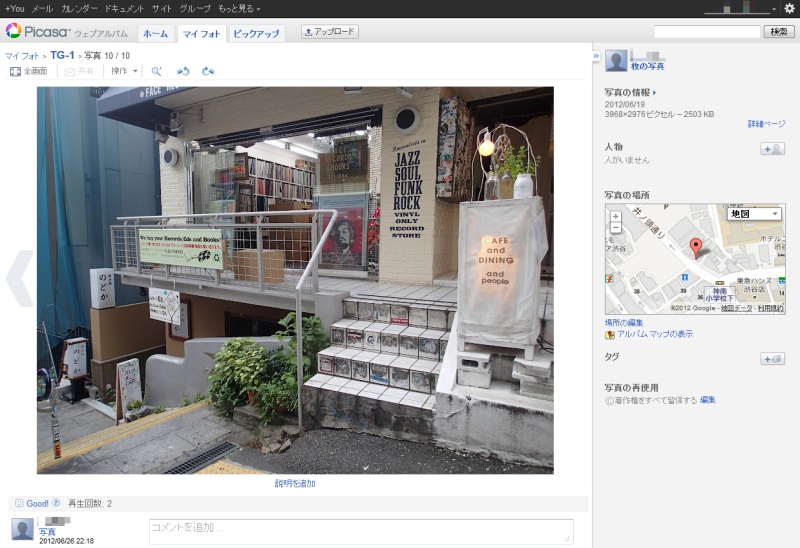800x548 pixels.
Task: Click the 場所の編集 link
Action: coord(623,322)
